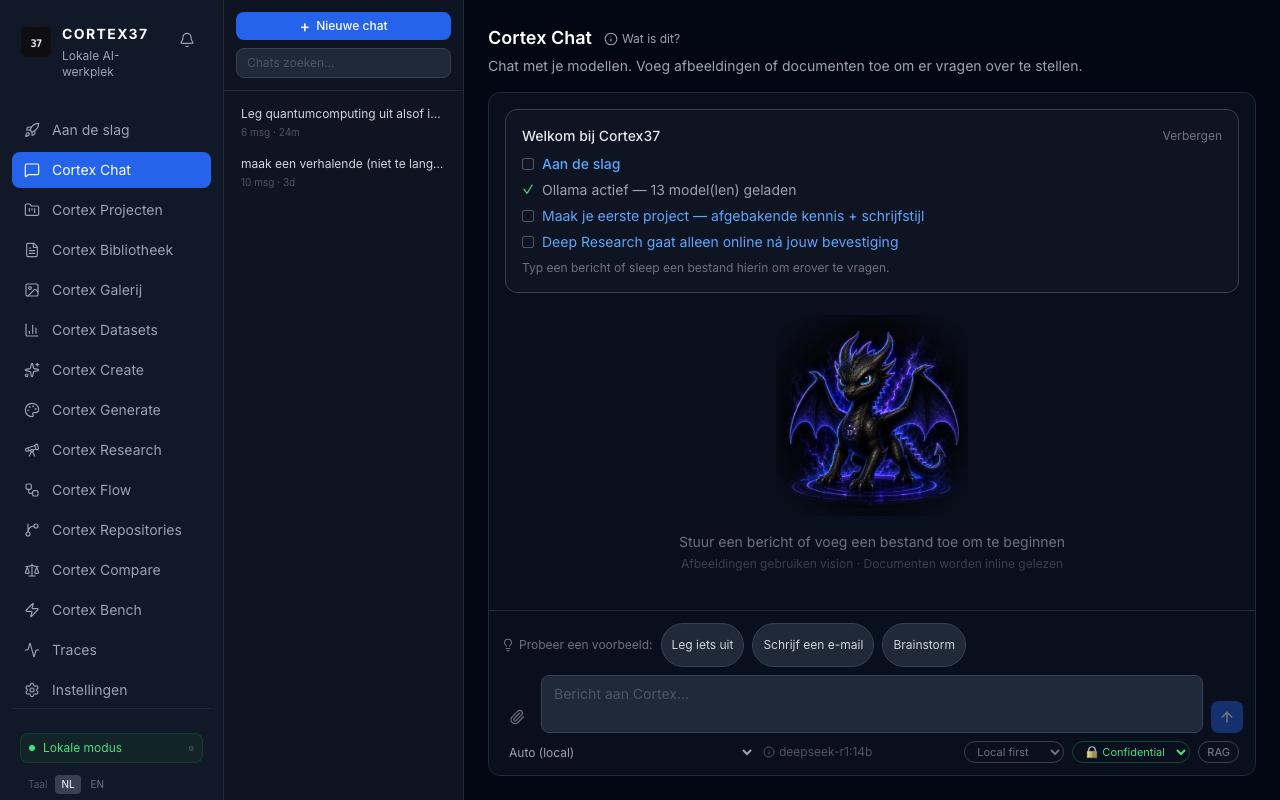Click the Chats zoeken search field
Image resolution: width=1280 pixels, height=800 pixels.
343,63
